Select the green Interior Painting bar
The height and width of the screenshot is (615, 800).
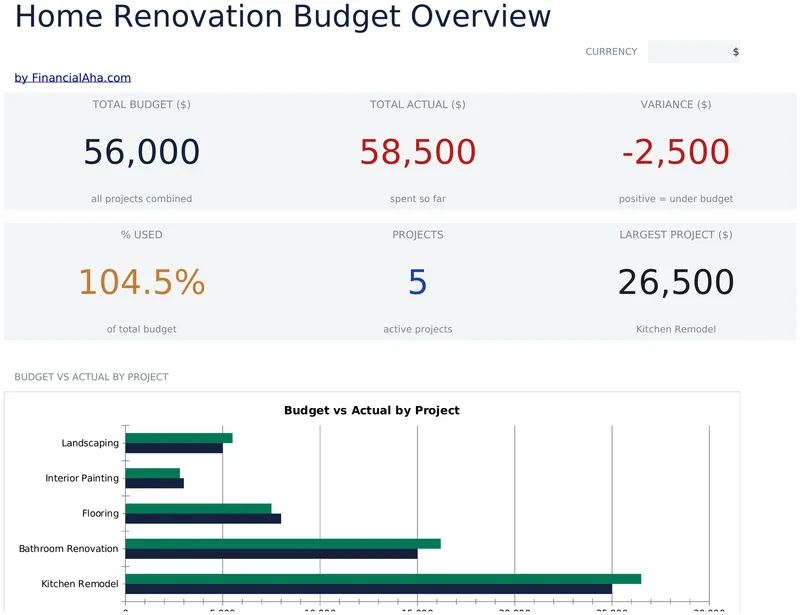point(153,474)
